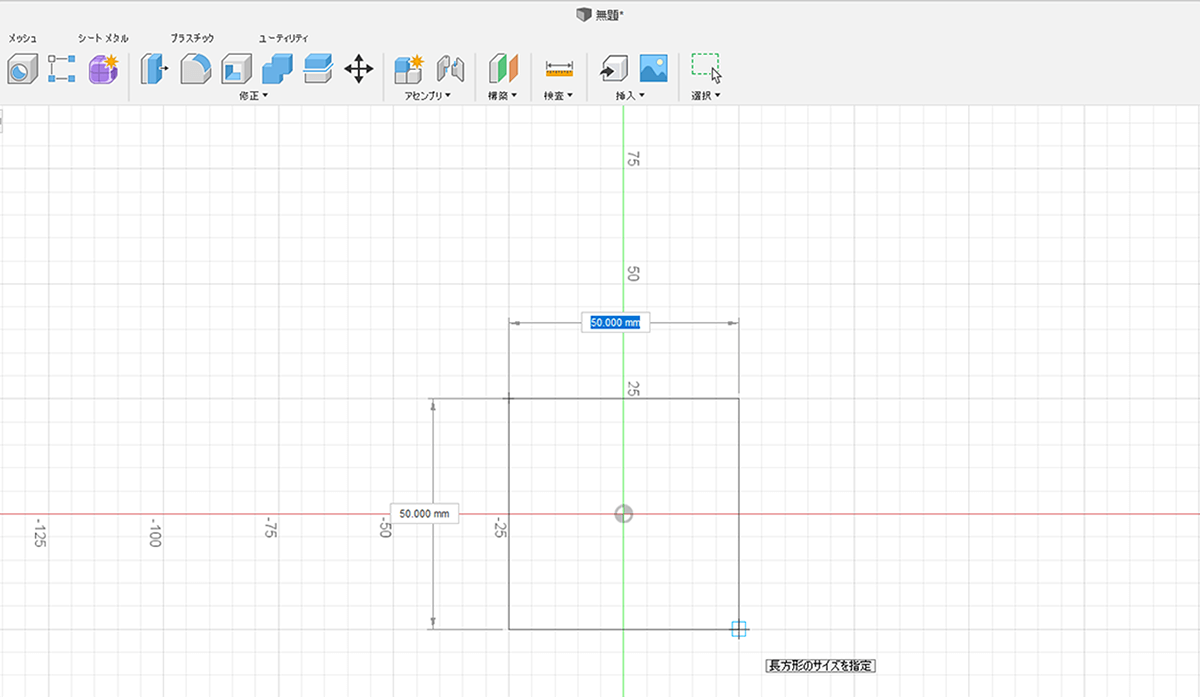Pick the Rectangular Pattern icon
Viewport: 1200px width, 697px height.
62,69
